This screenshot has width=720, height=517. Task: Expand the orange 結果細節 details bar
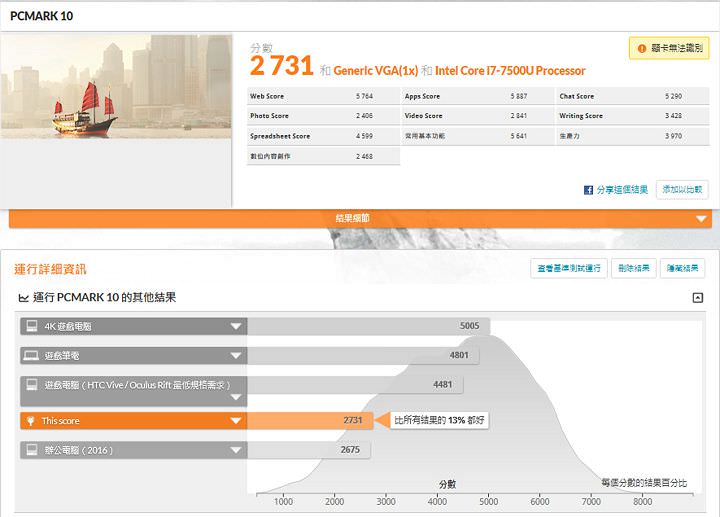click(x=701, y=218)
